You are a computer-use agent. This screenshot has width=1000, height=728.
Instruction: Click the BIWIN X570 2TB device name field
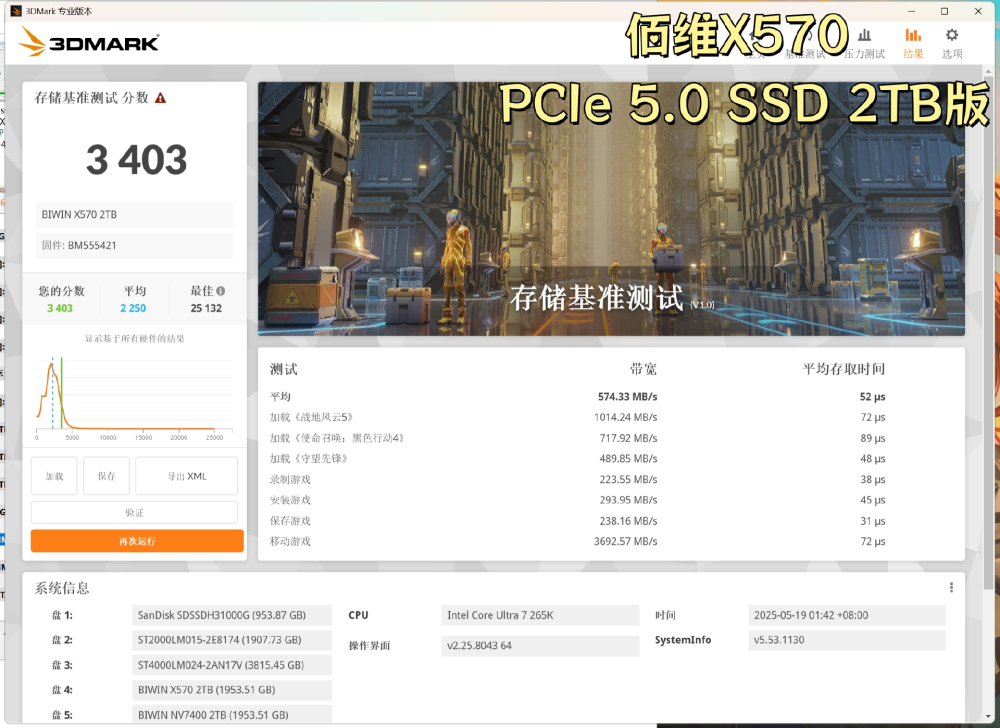[x=134, y=215]
